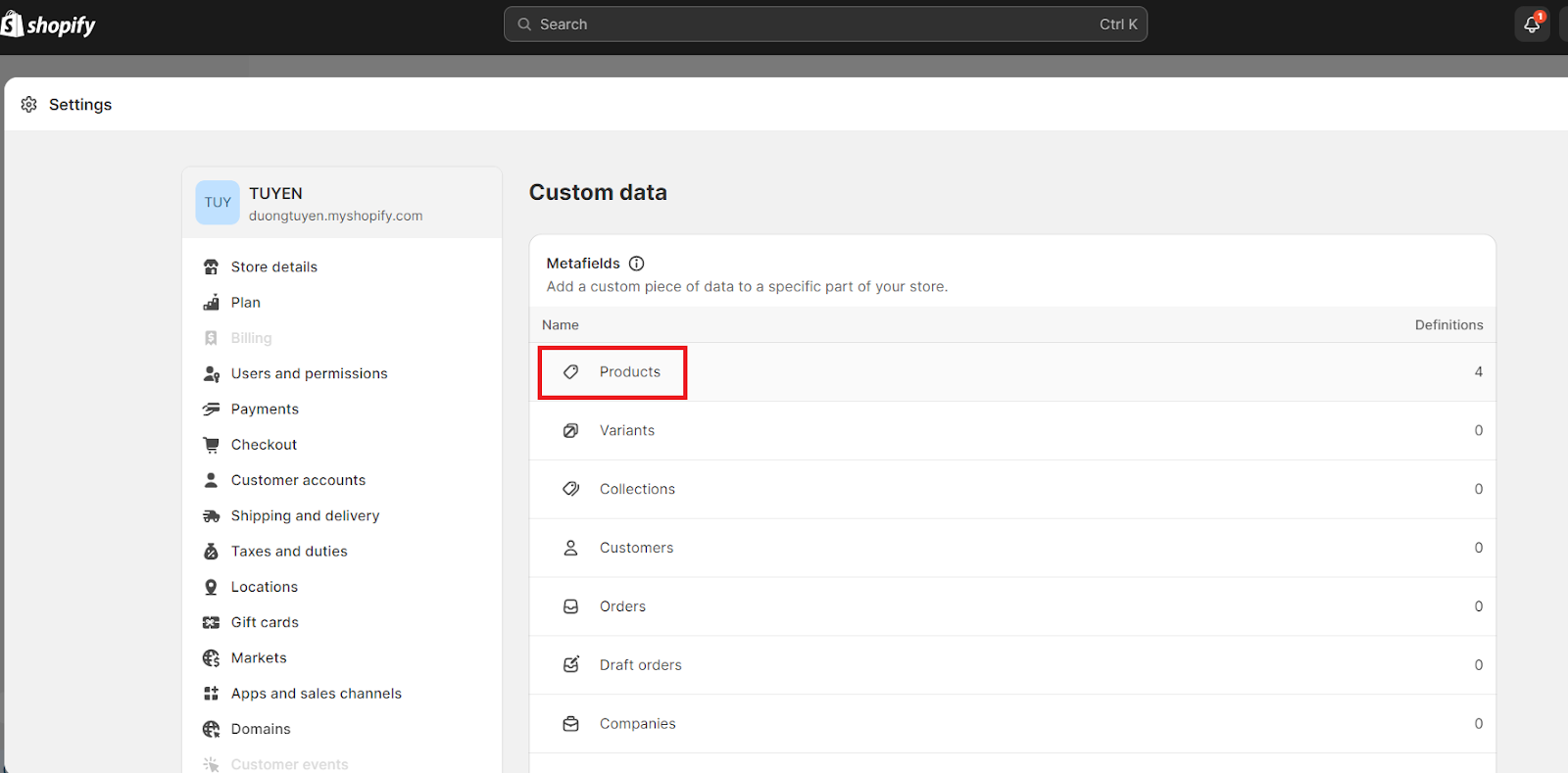Click the TUY store avatar
Image resolution: width=1568 pixels, height=773 pixels.
tap(218, 203)
